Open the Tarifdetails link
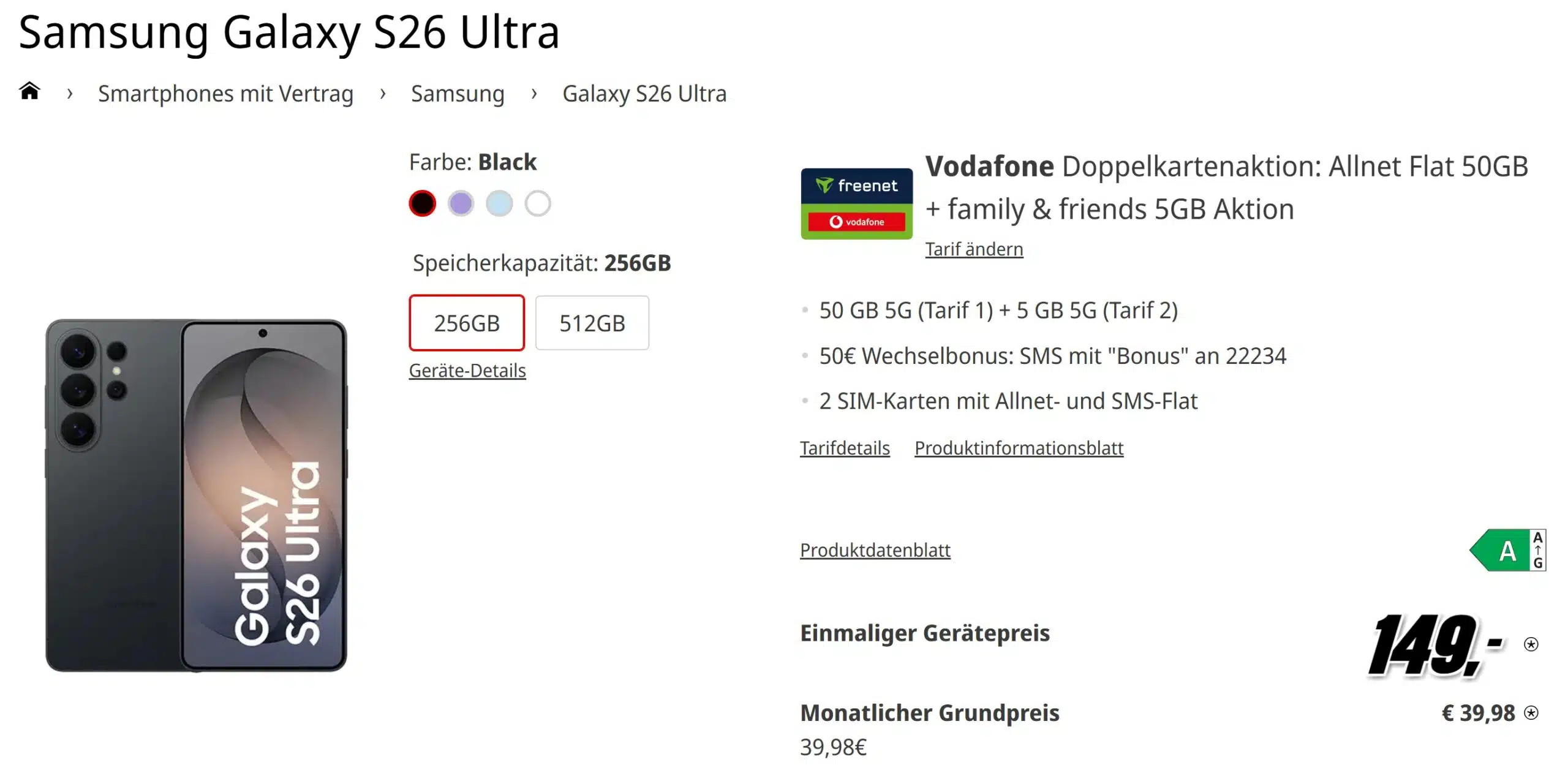Screen dimensions: 1568x770 coord(845,448)
